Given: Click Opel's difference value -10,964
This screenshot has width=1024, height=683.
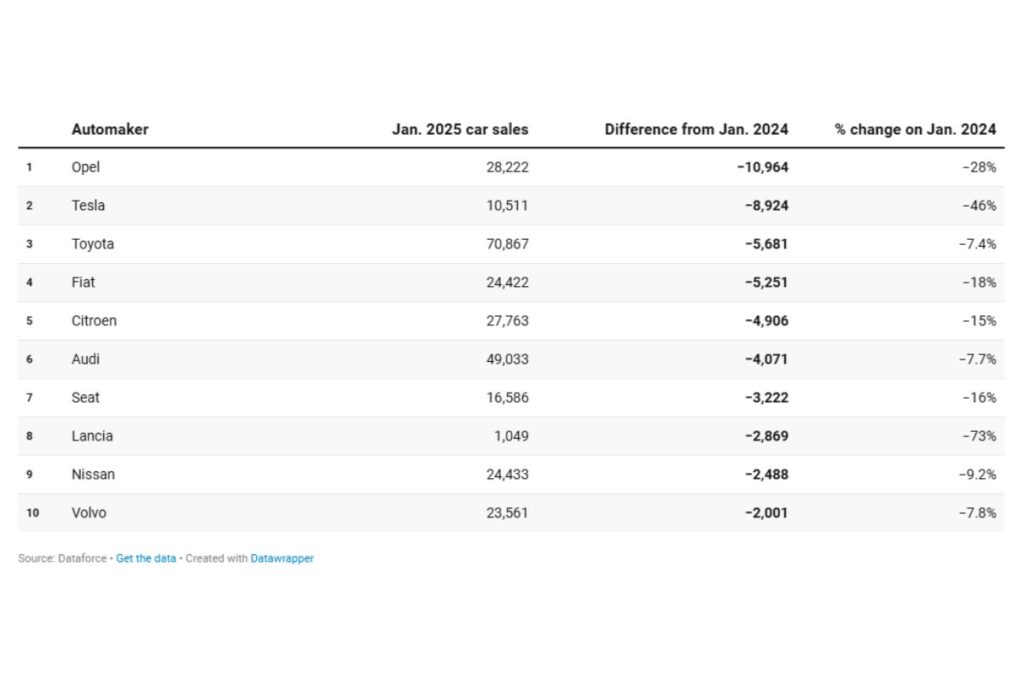Looking at the screenshot, I should tap(763, 167).
